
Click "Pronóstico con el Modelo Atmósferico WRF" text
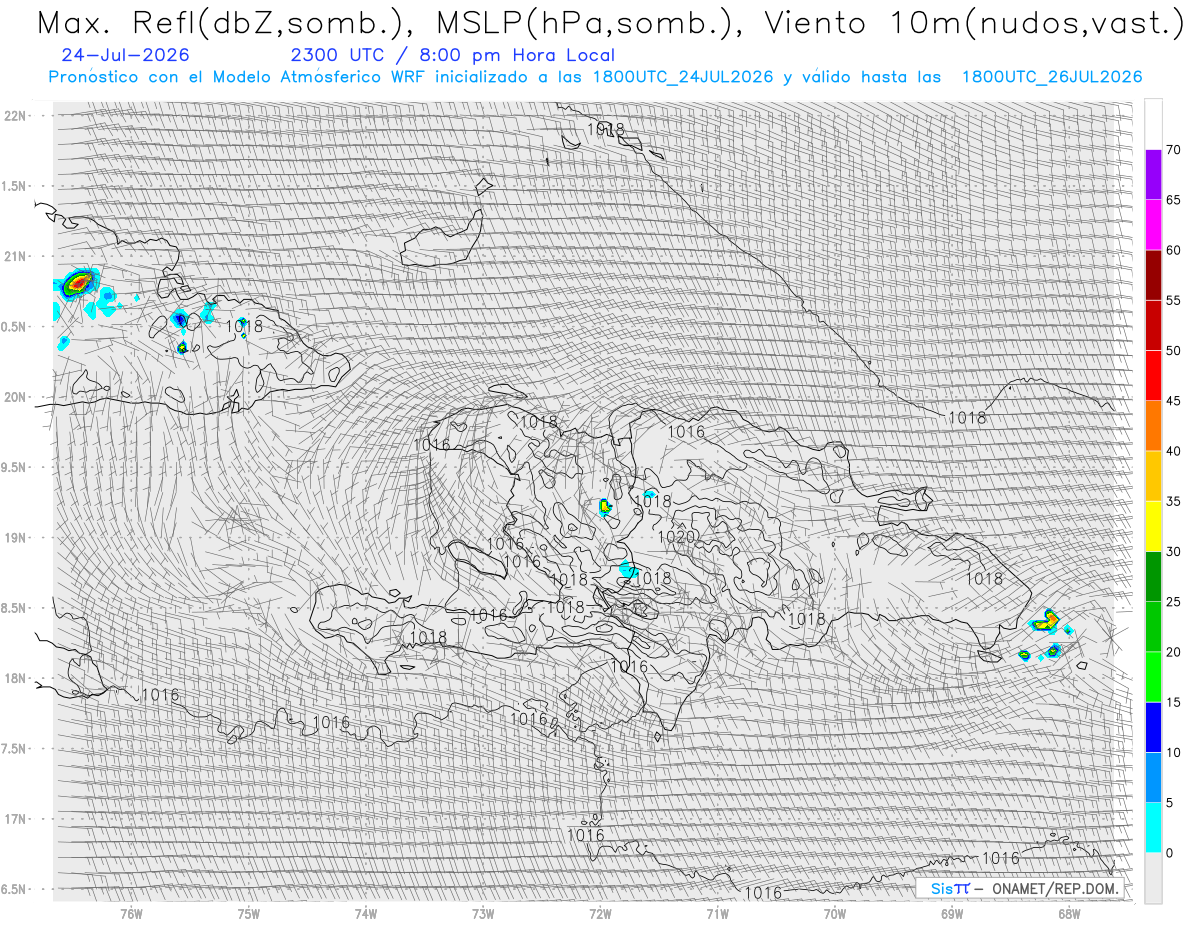(238, 77)
